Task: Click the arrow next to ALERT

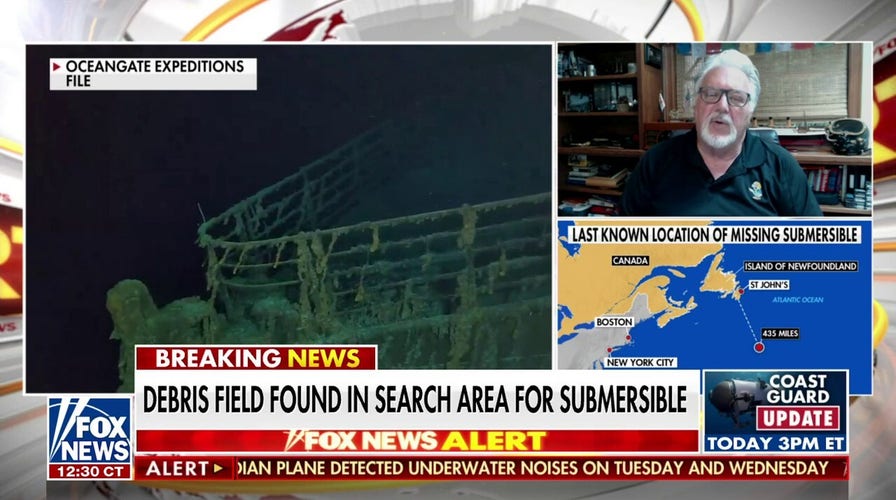Action: point(218,469)
